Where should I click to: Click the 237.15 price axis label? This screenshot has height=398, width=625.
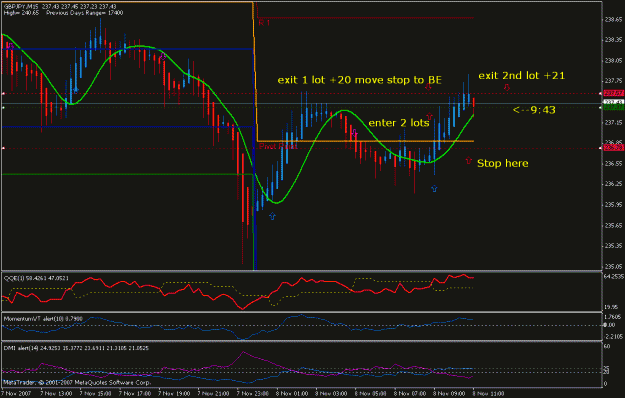tap(614, 122)
